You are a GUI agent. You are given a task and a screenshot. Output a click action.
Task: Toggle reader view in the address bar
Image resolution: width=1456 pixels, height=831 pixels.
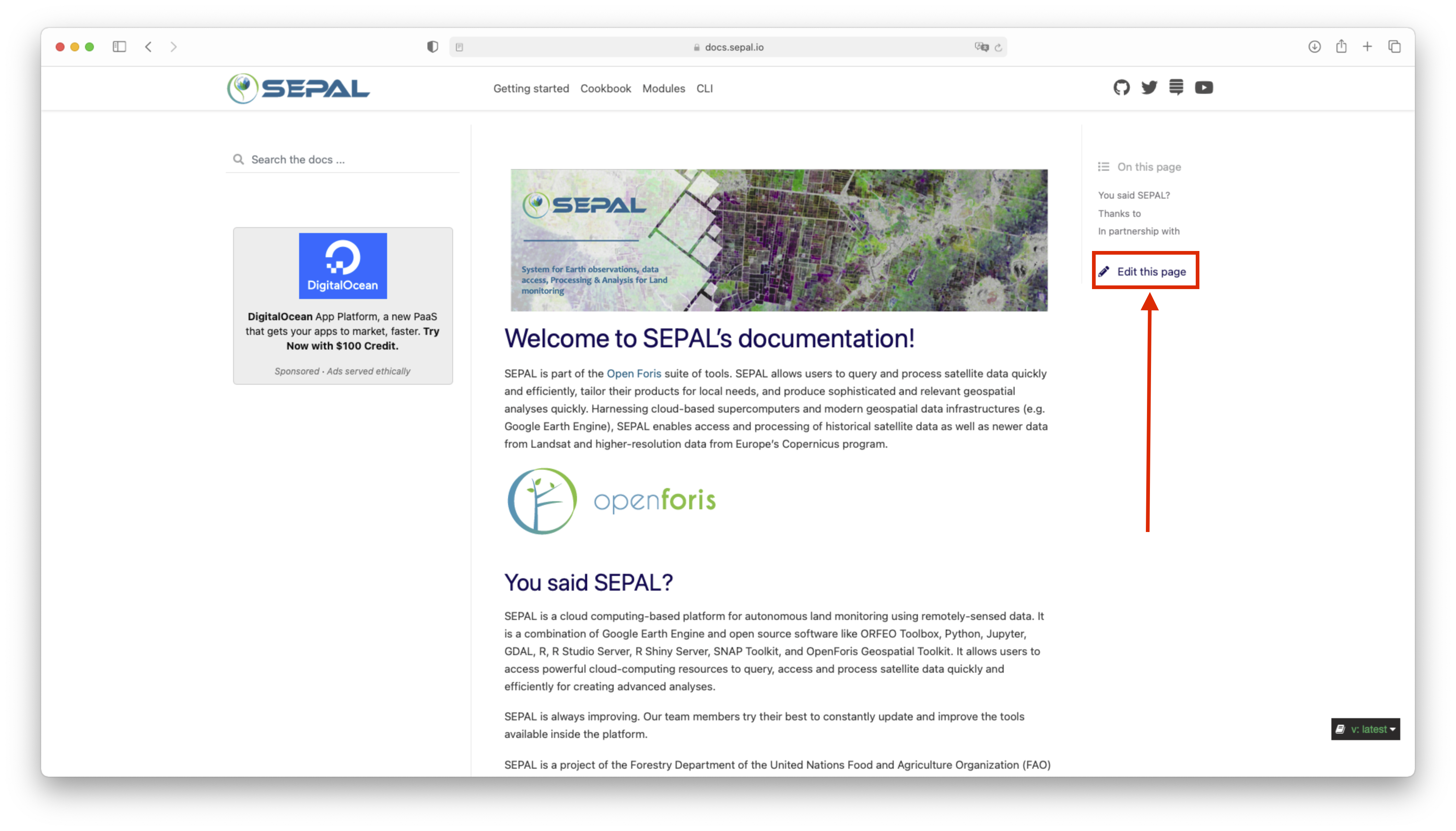coord(460,47)
